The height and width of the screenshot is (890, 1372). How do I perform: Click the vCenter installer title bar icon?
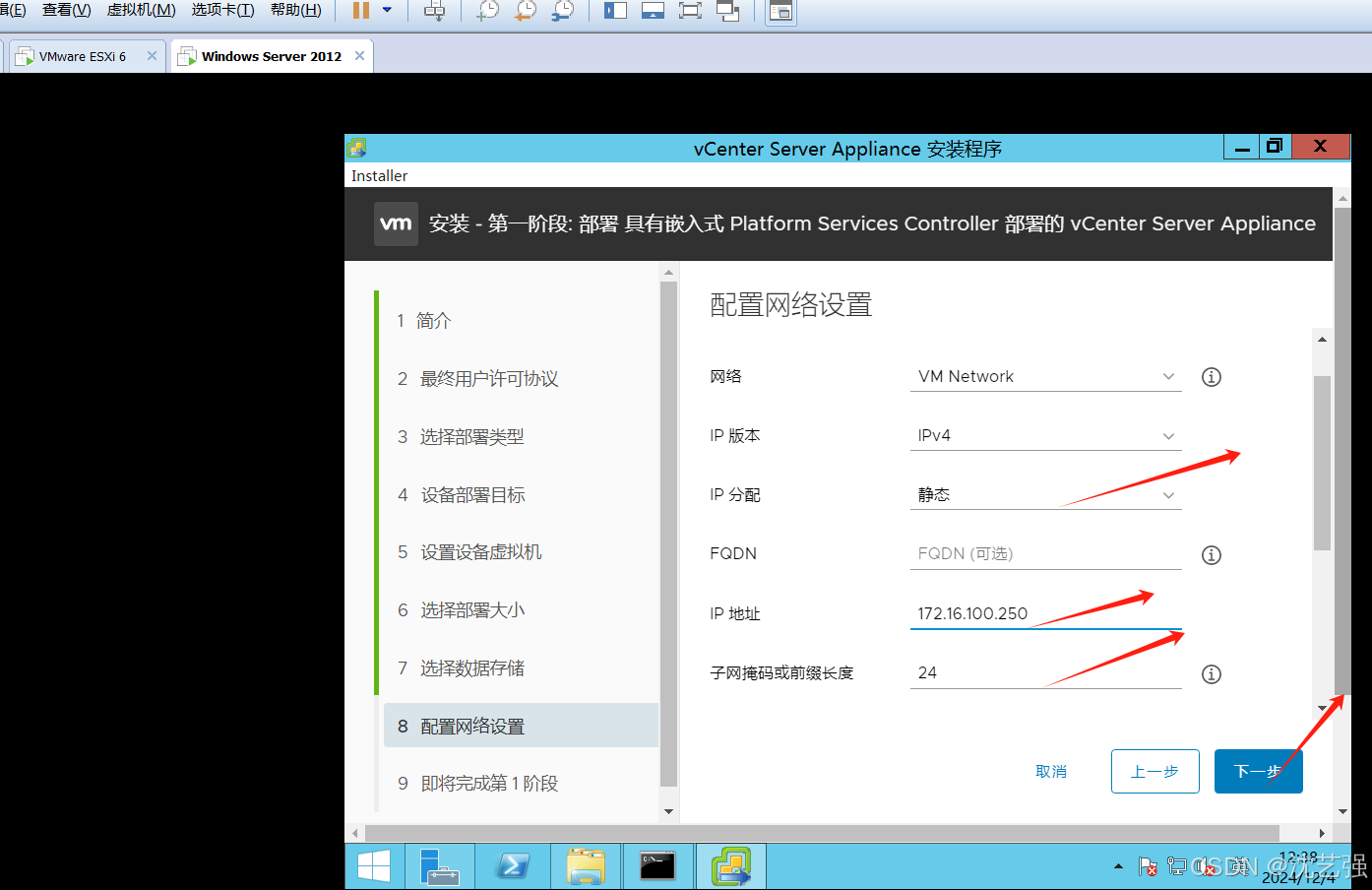coord(356,148)
